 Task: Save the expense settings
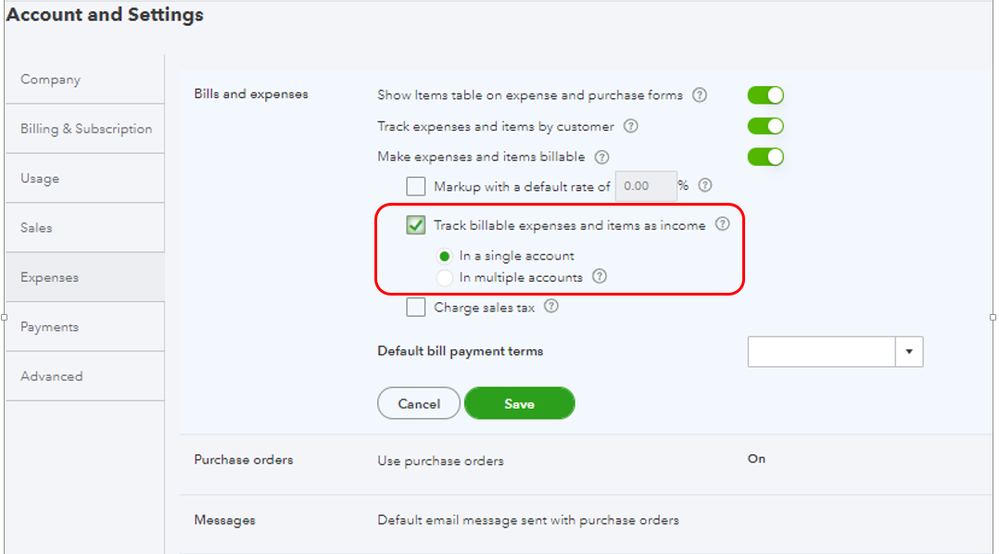[x=519, y=404]
